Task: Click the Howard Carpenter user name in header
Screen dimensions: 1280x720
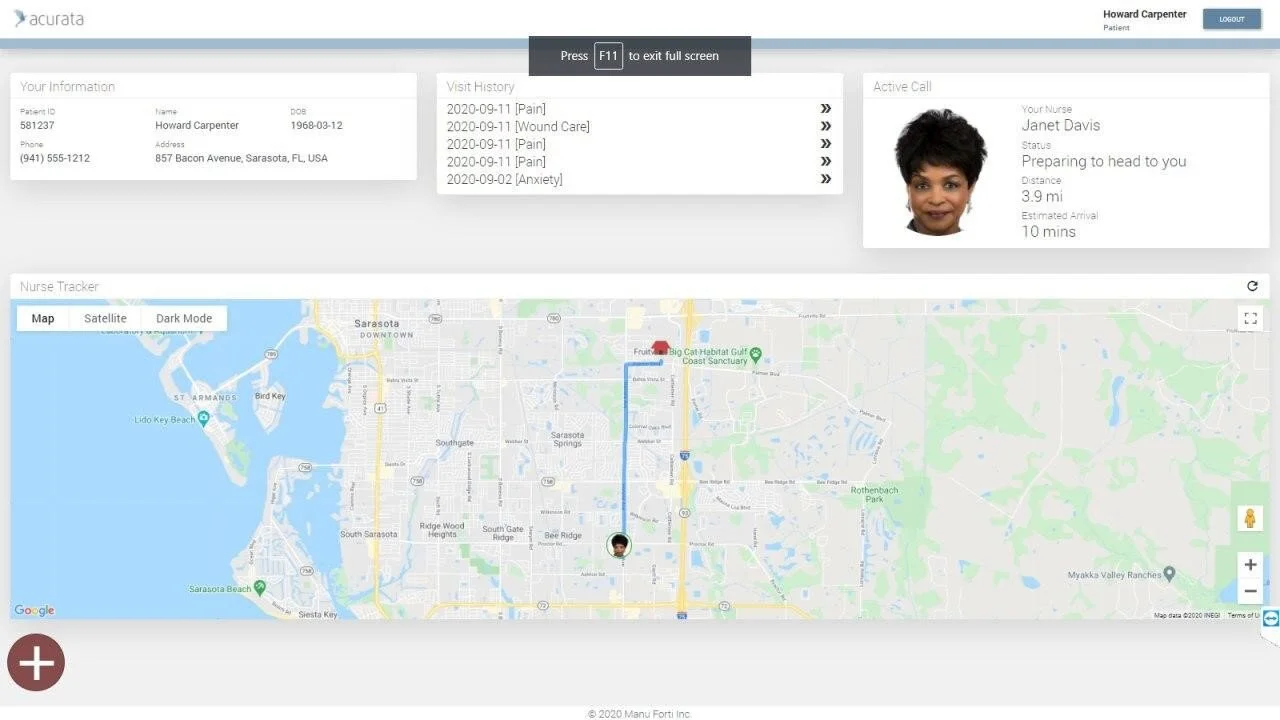Action: 1144,14
